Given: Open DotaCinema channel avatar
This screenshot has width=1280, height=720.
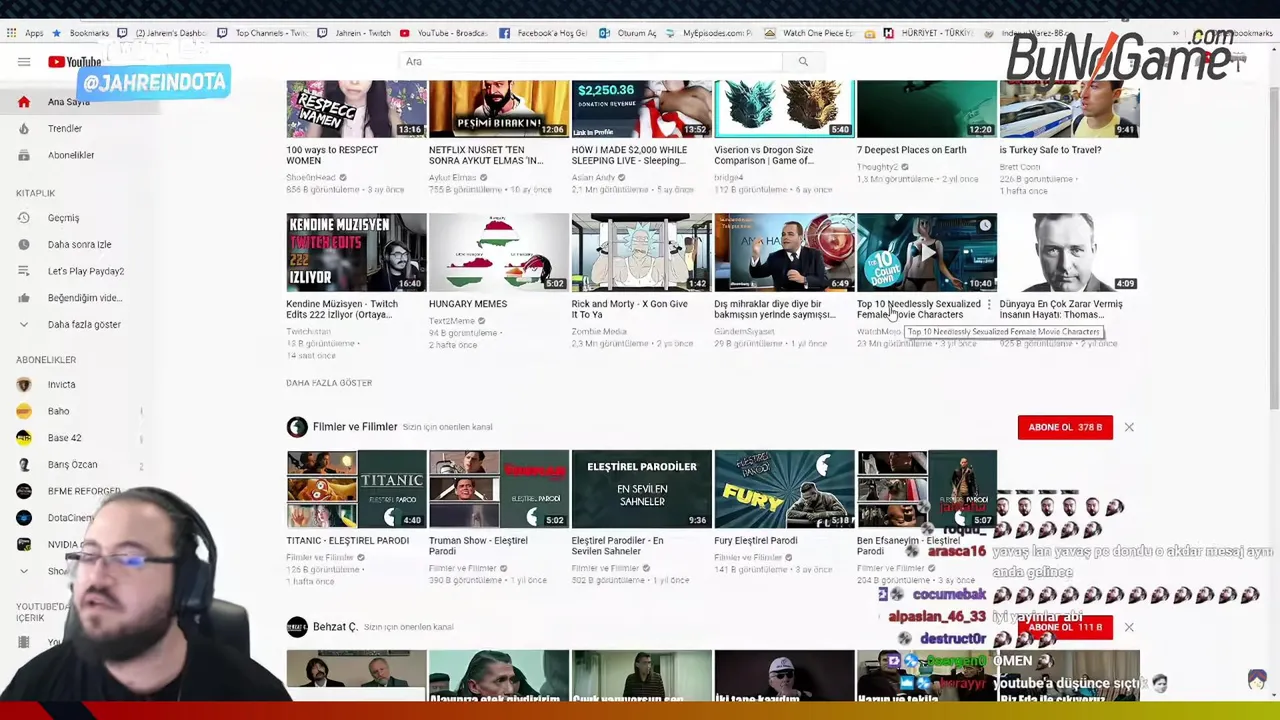Looking at the screenshot, I should pyautogui.click(x=24, y=518).
